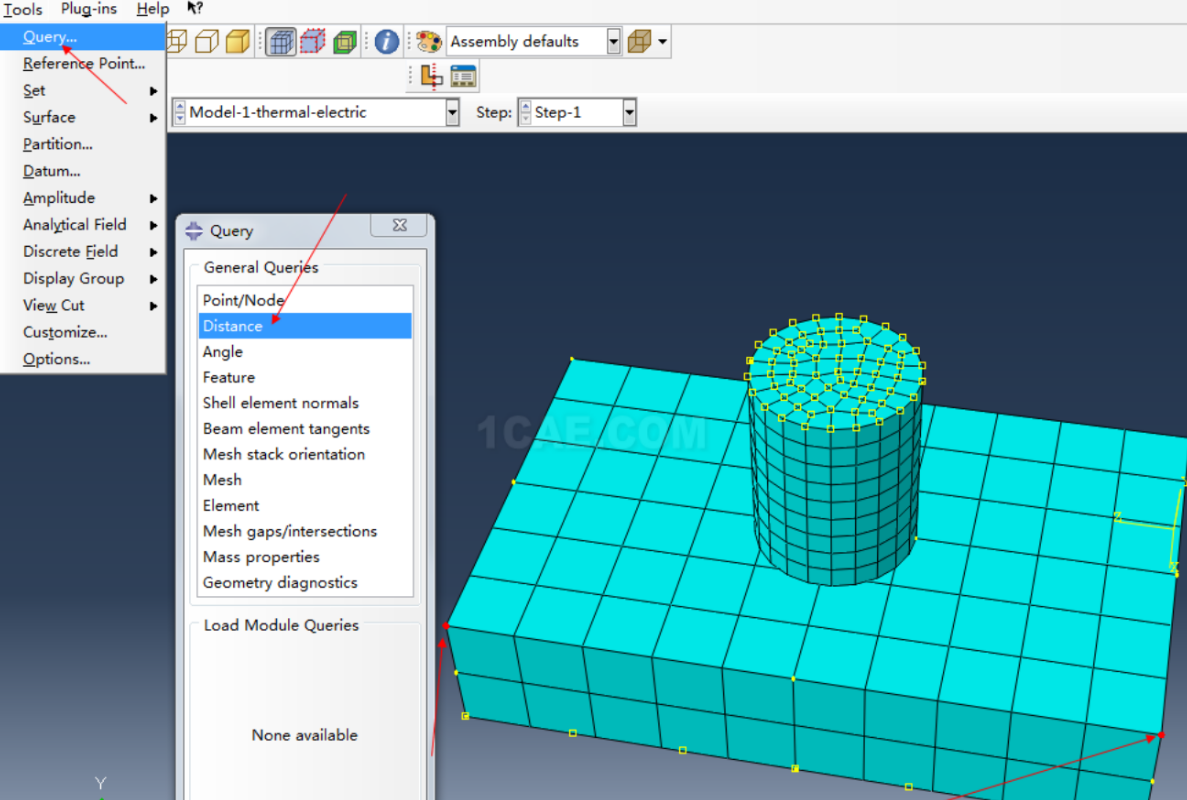Open the Step-1 dropdown

[x=629, y=113]
